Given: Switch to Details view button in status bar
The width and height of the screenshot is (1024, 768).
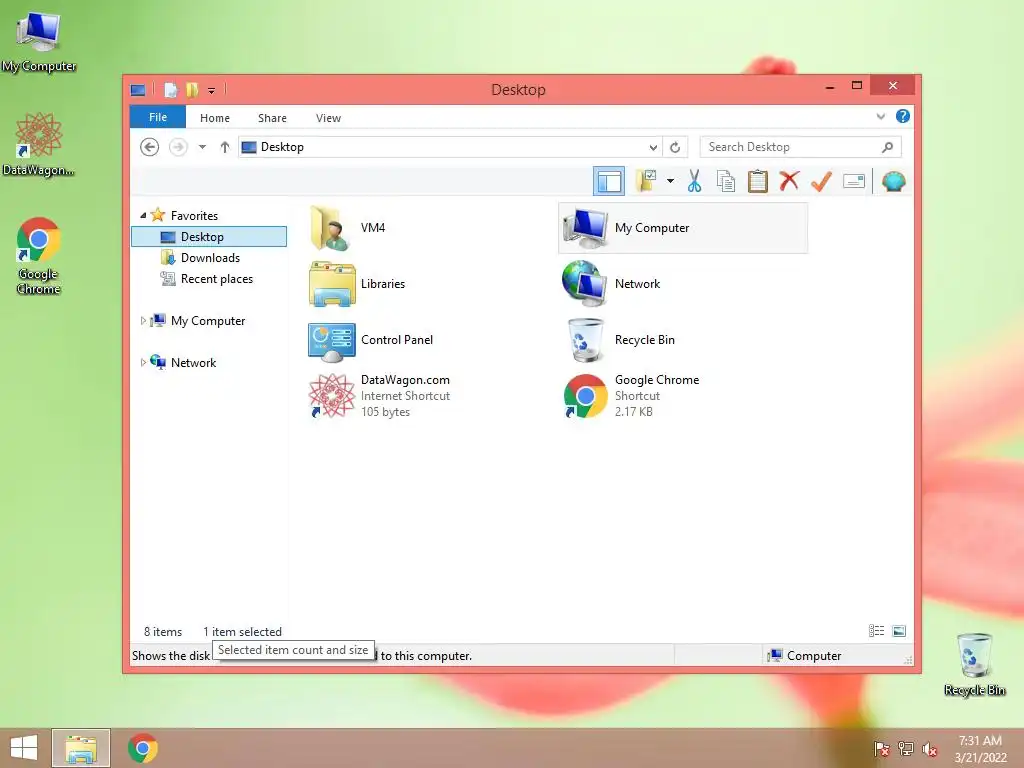Looking at the screenshot, I should (x=876, y=631).
